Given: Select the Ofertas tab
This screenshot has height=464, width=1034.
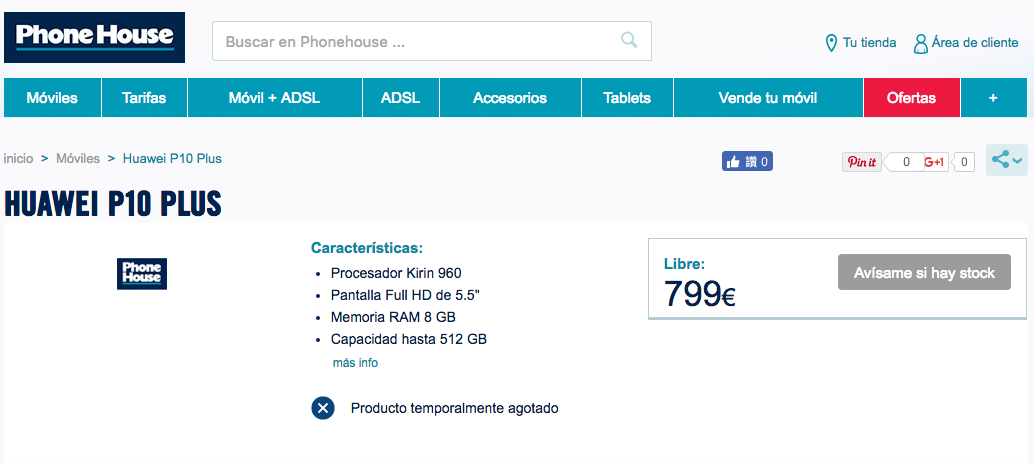Looking at the screenshot, I should pos(911,98).
